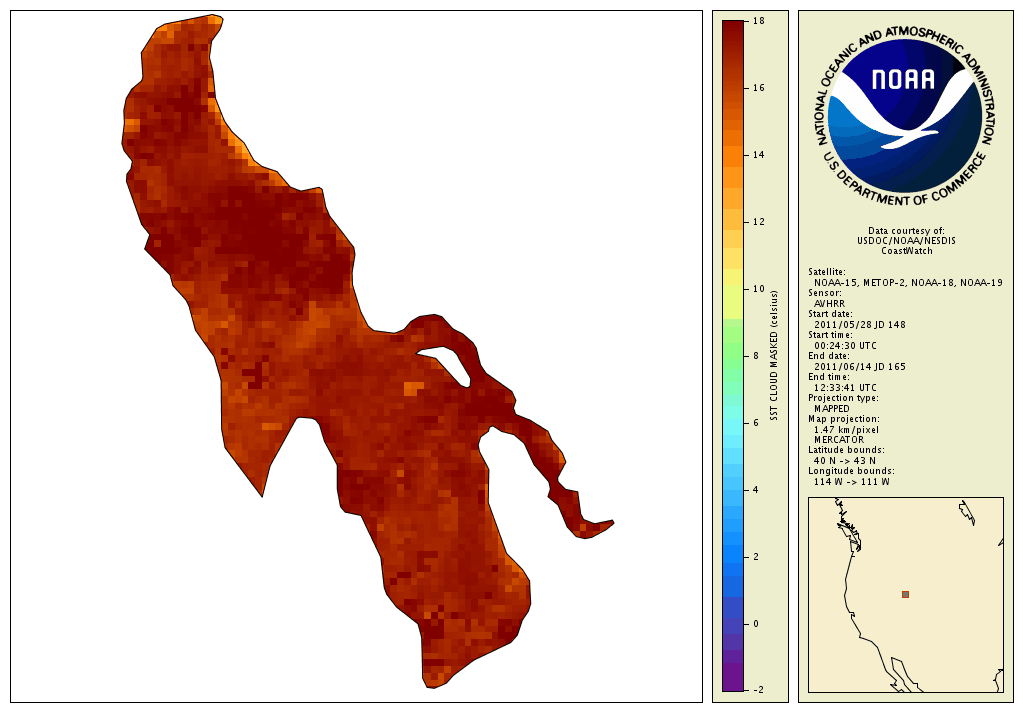Click the colorbar label 12
The height and width of the screenshot is (712, 1023).
tap(758, 222)
